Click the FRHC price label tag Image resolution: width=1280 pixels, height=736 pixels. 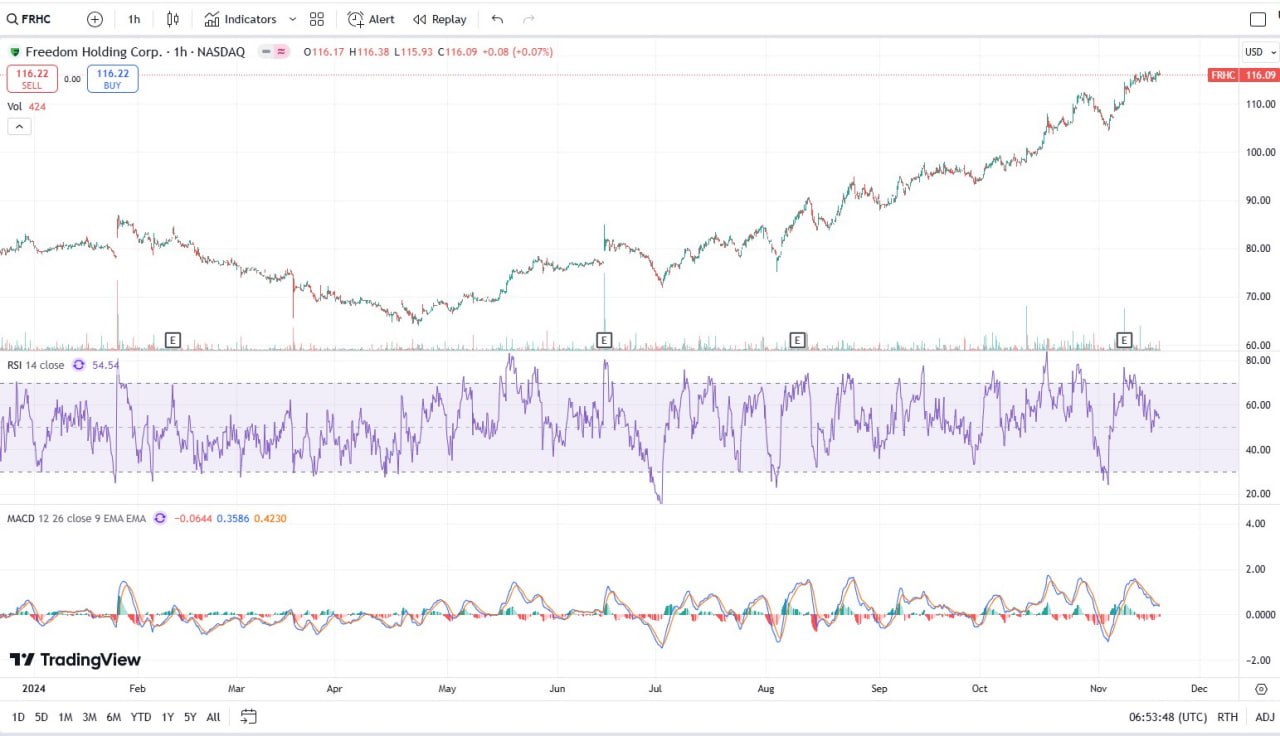pyautogui.click(x=1222, y=75)
